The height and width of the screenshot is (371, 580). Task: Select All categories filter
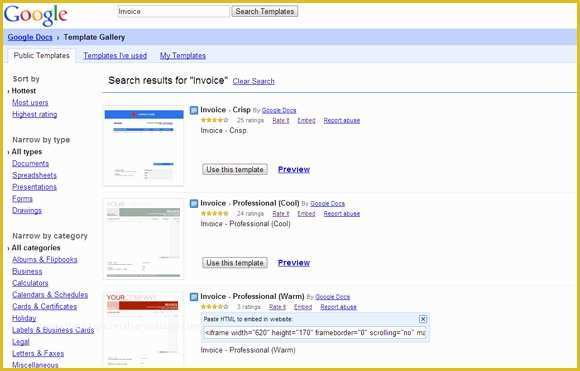pos(36,248)
